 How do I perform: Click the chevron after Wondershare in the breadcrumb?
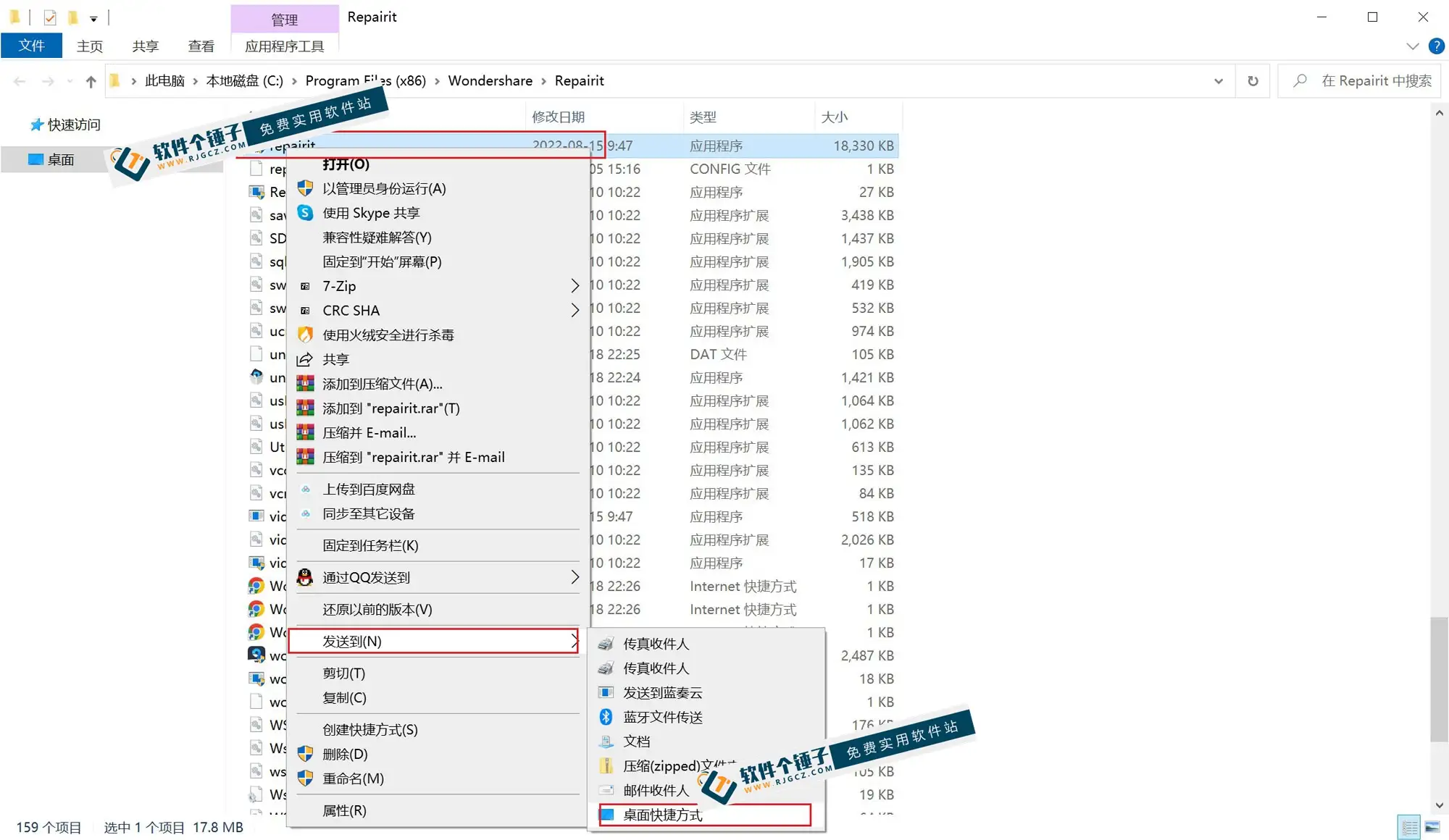(x=543, y=81)
